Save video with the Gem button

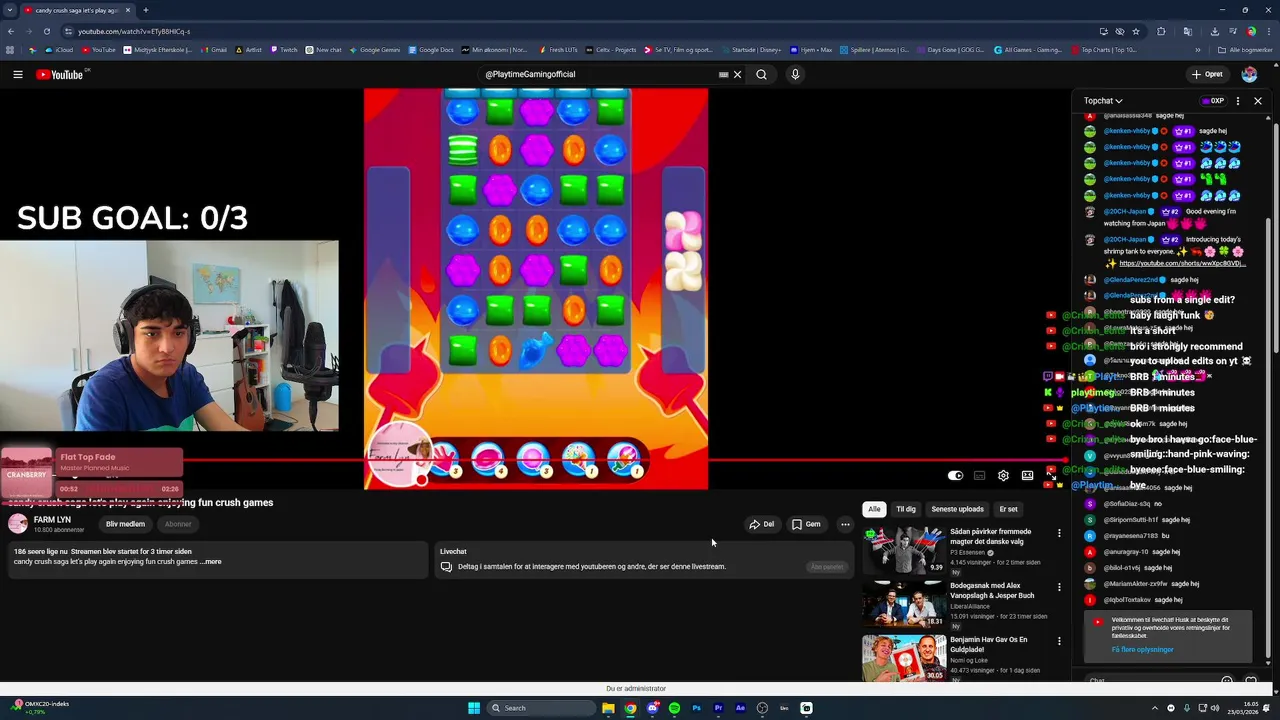(806, 524)
